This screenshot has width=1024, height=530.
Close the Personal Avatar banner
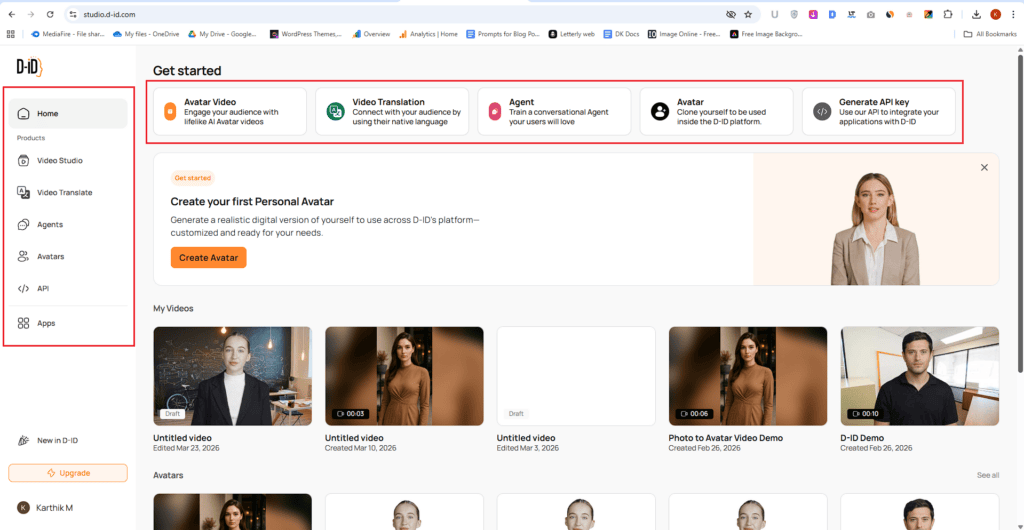(x=984, y=168)
